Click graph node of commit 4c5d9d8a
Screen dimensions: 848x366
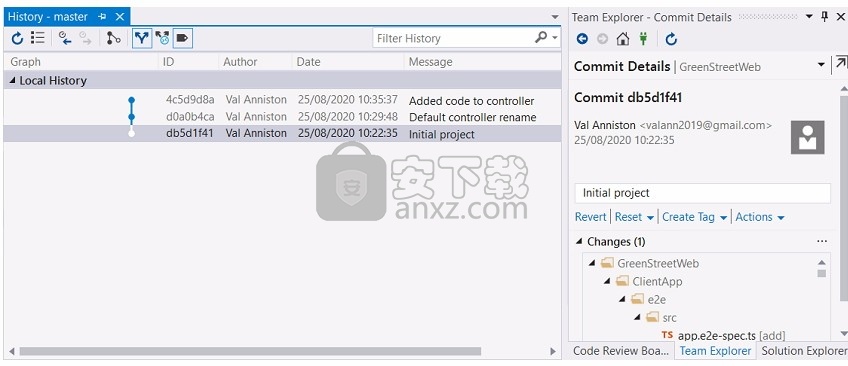coord(131,100)
